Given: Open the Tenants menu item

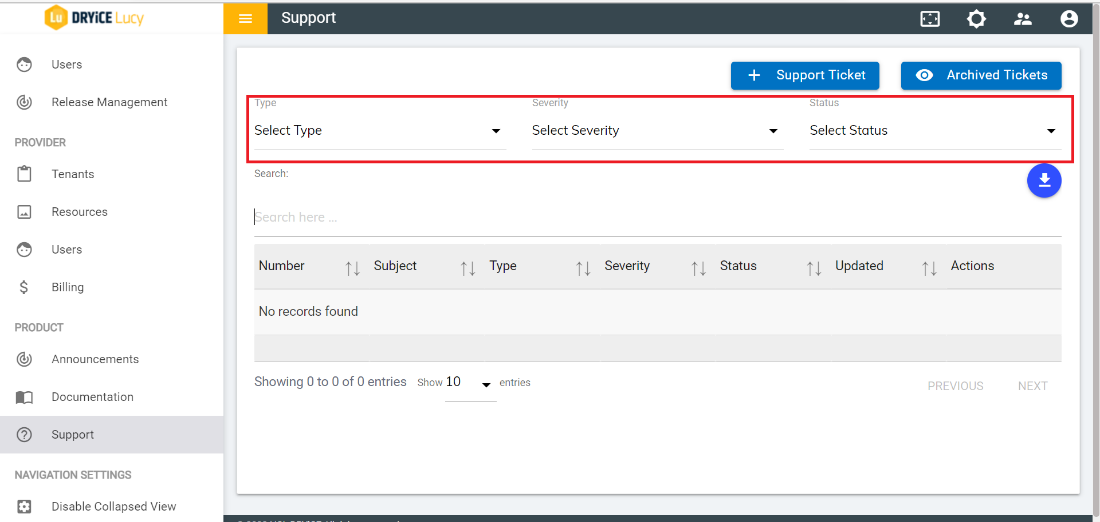Looking at the screenshot, I should 73,174.
